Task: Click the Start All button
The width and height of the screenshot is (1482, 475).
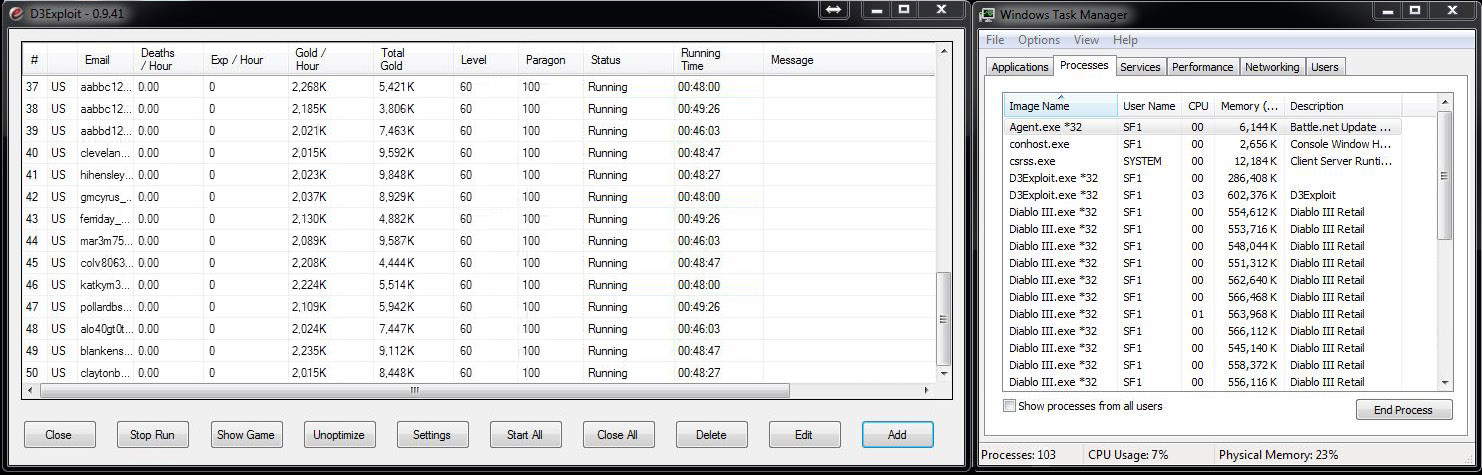Action: 525,434
